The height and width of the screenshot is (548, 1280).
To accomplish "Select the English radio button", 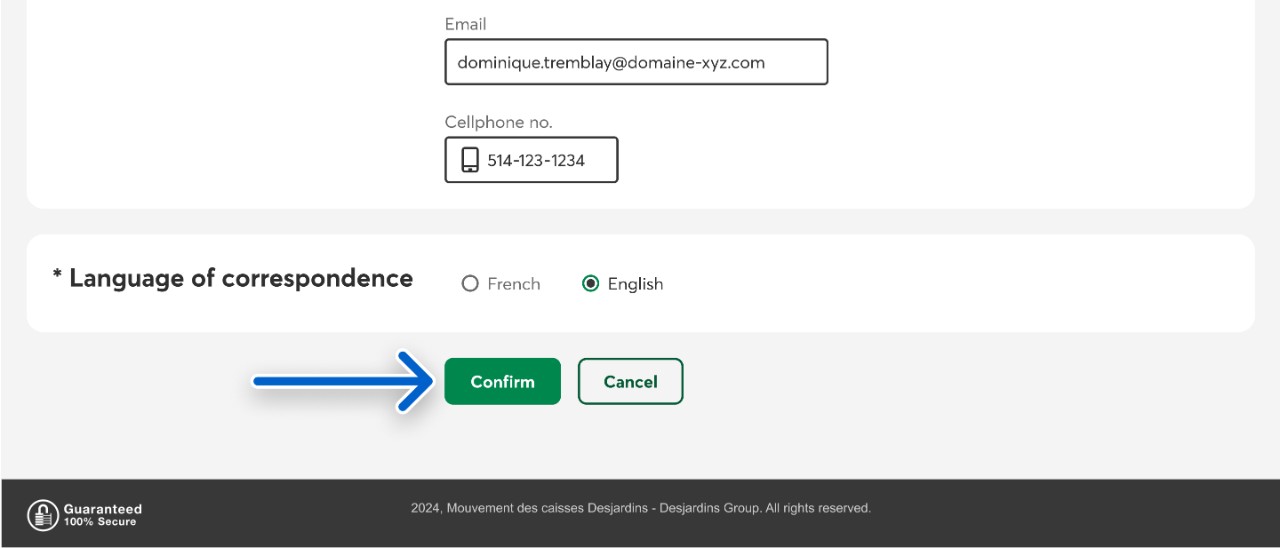I will pos(590,284).
